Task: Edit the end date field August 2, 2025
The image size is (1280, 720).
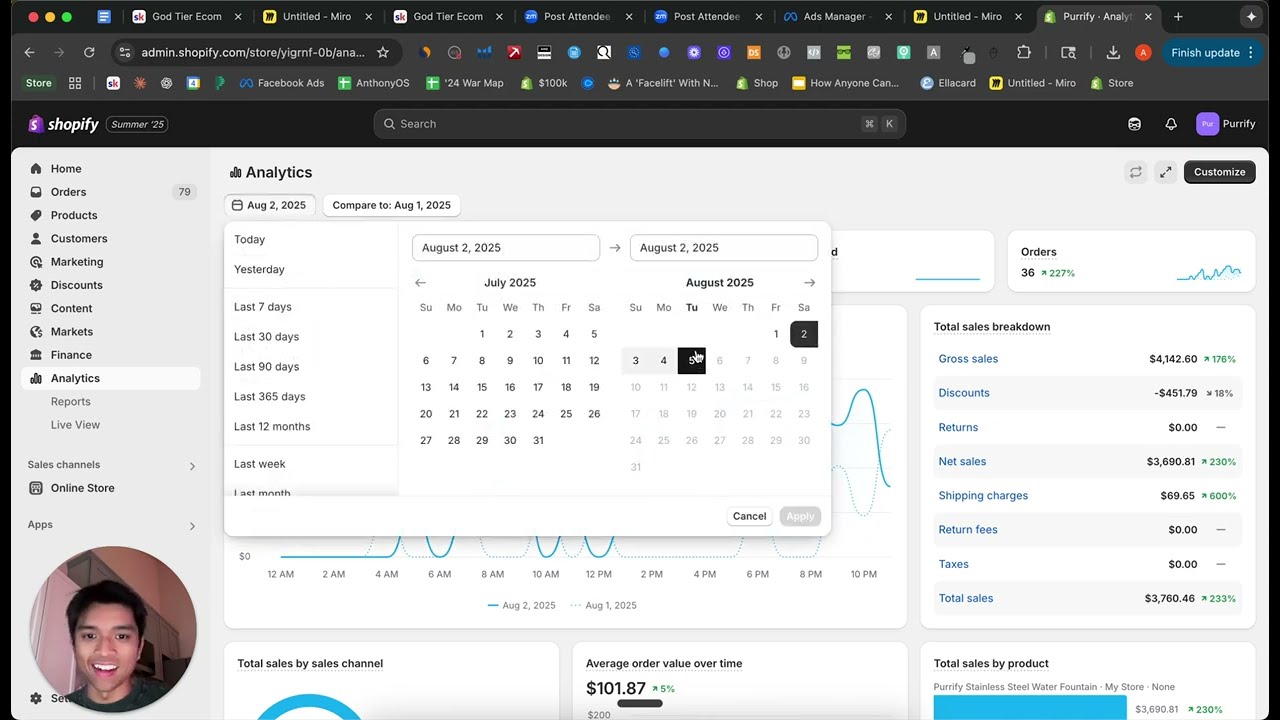Action: [x=724, y=248]
